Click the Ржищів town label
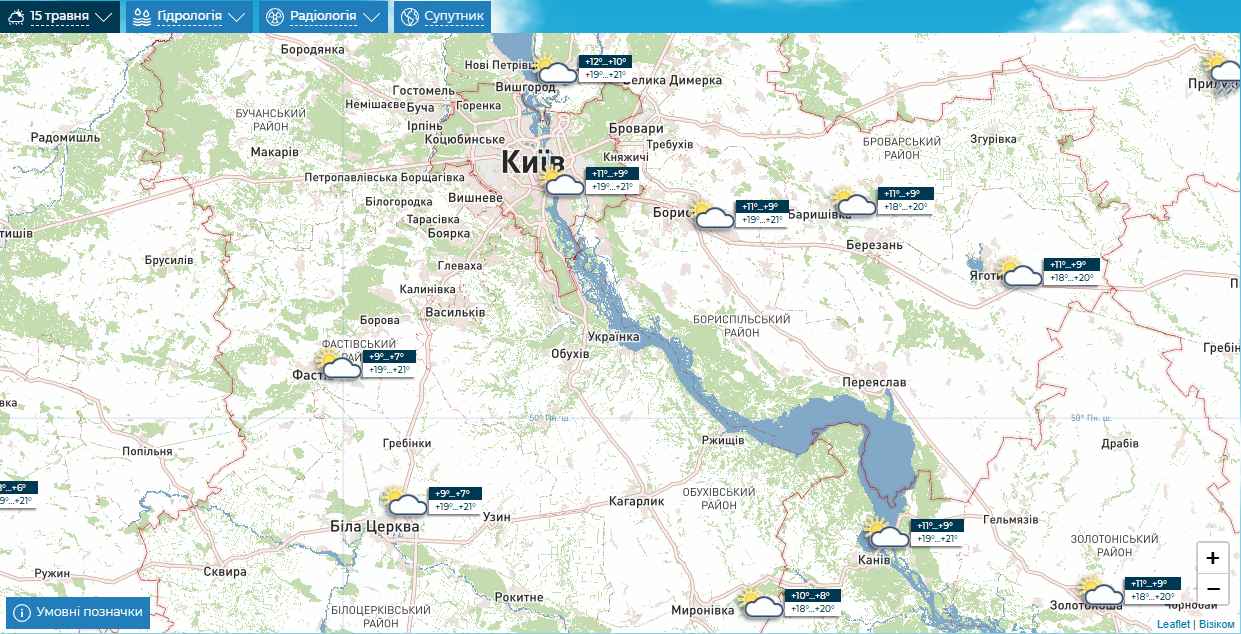Image resolution: width=1241 pixels, height=634 pixels. tap(723, 440)
